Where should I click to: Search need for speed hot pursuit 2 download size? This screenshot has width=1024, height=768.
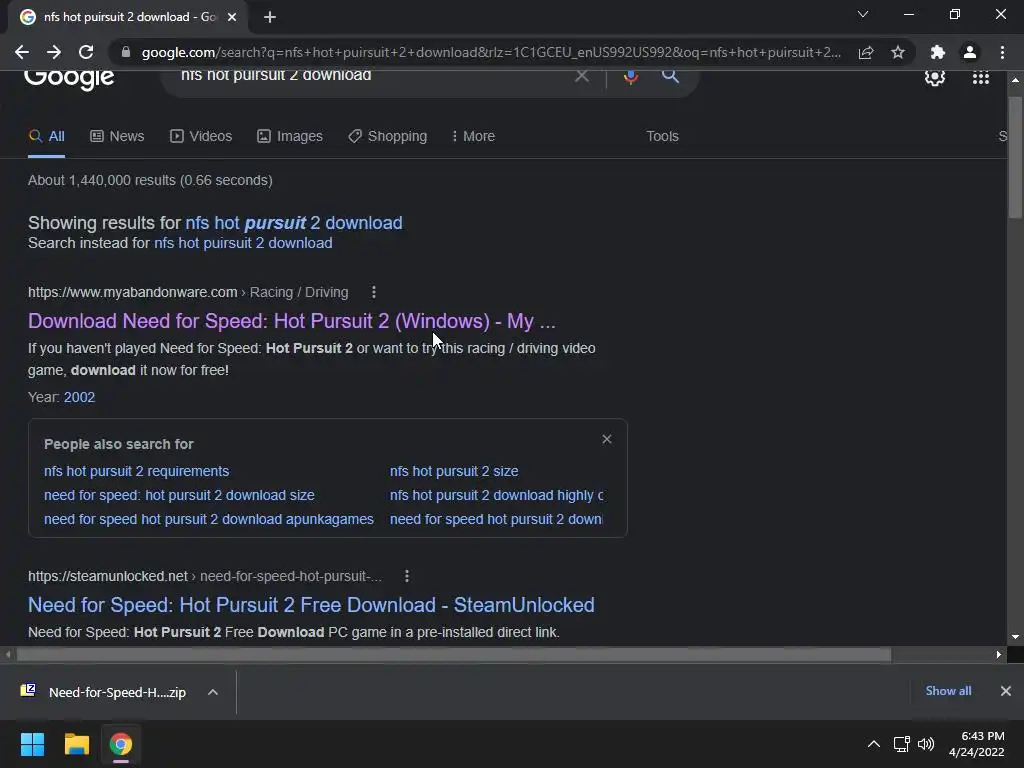(179, 495)
